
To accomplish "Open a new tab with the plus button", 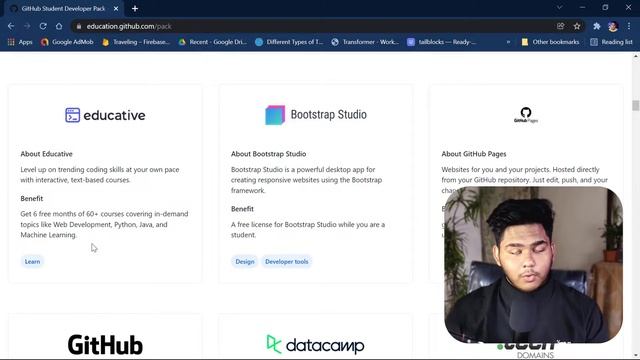I will [135, 9].
